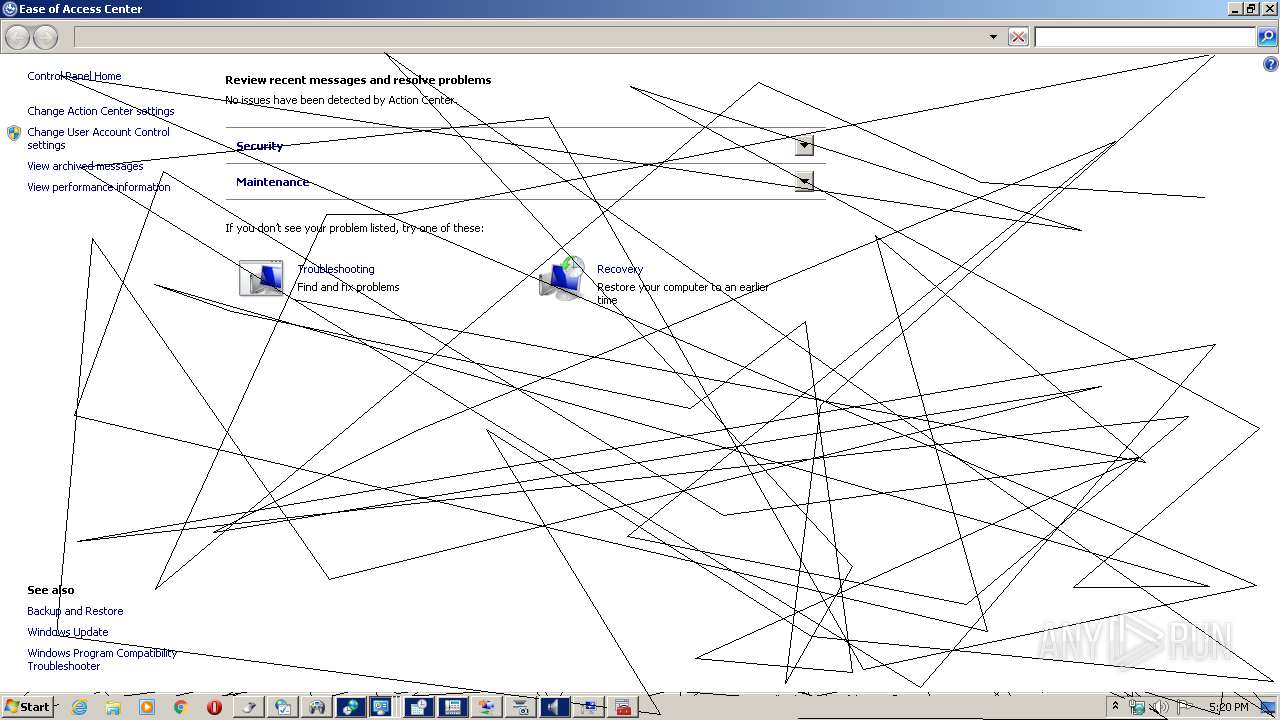Click the help question mark icon

pyautogui.click(x=1271, y=64)
